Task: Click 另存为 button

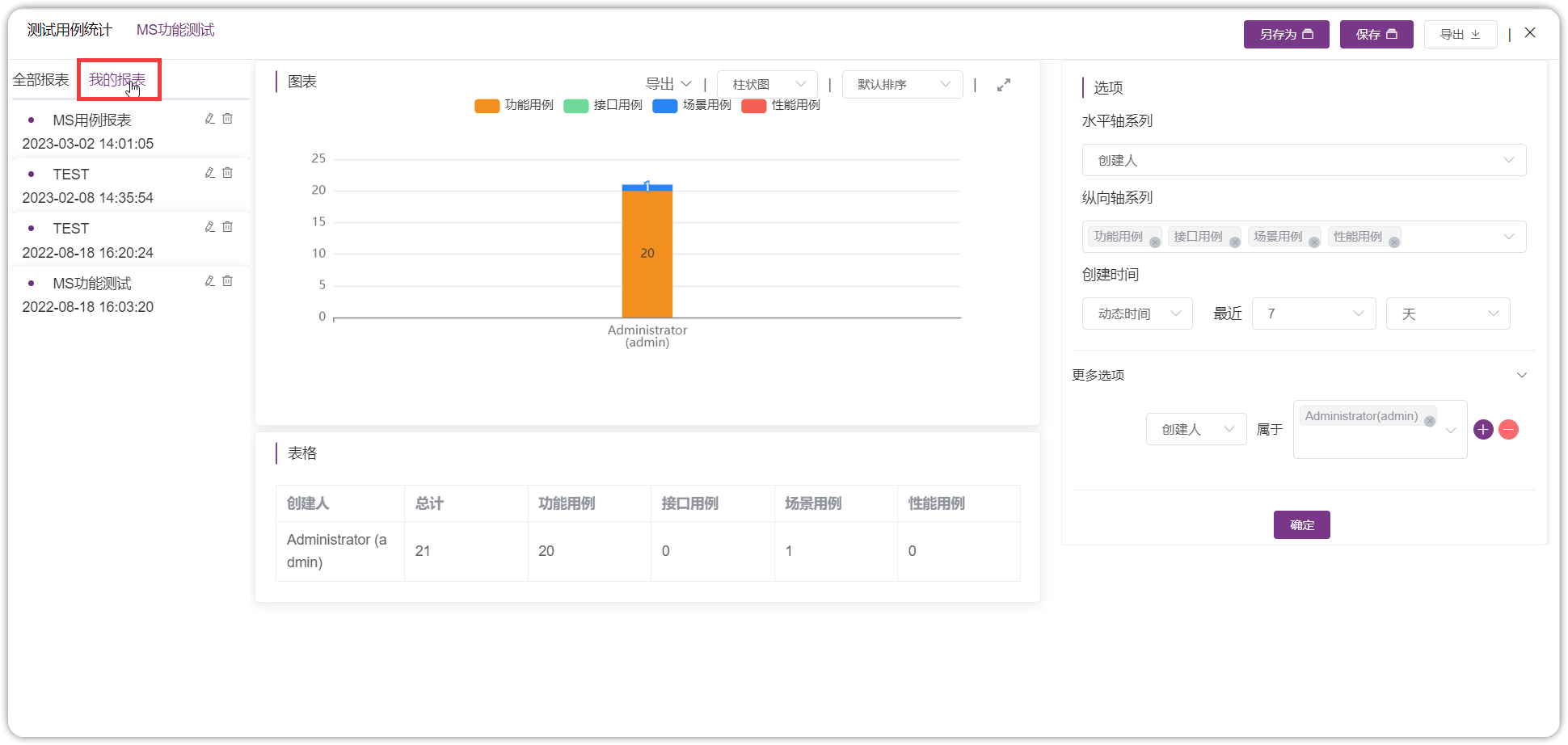Action: pyautogui.click(x=1286, y=34)
